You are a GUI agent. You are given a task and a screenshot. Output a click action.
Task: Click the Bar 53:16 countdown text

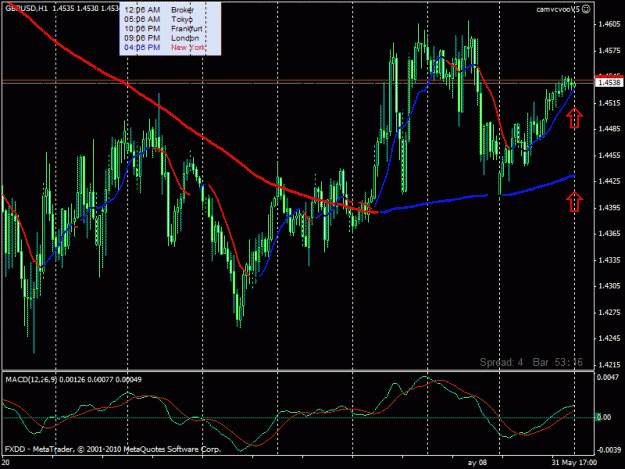click(558, 362)
